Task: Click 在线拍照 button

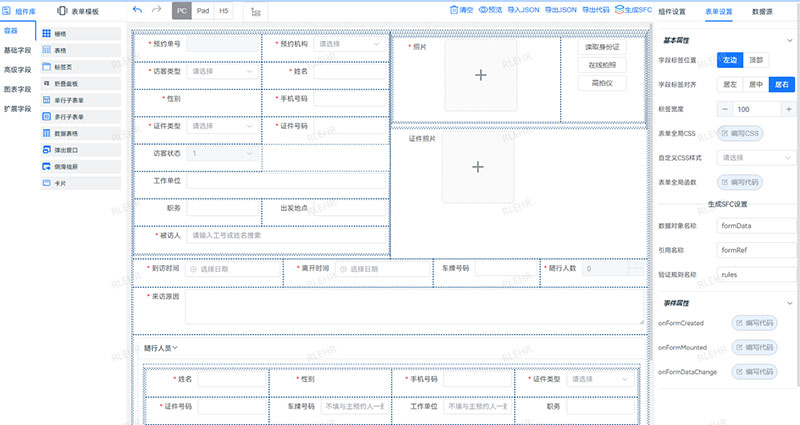Action: click(602, 65)
